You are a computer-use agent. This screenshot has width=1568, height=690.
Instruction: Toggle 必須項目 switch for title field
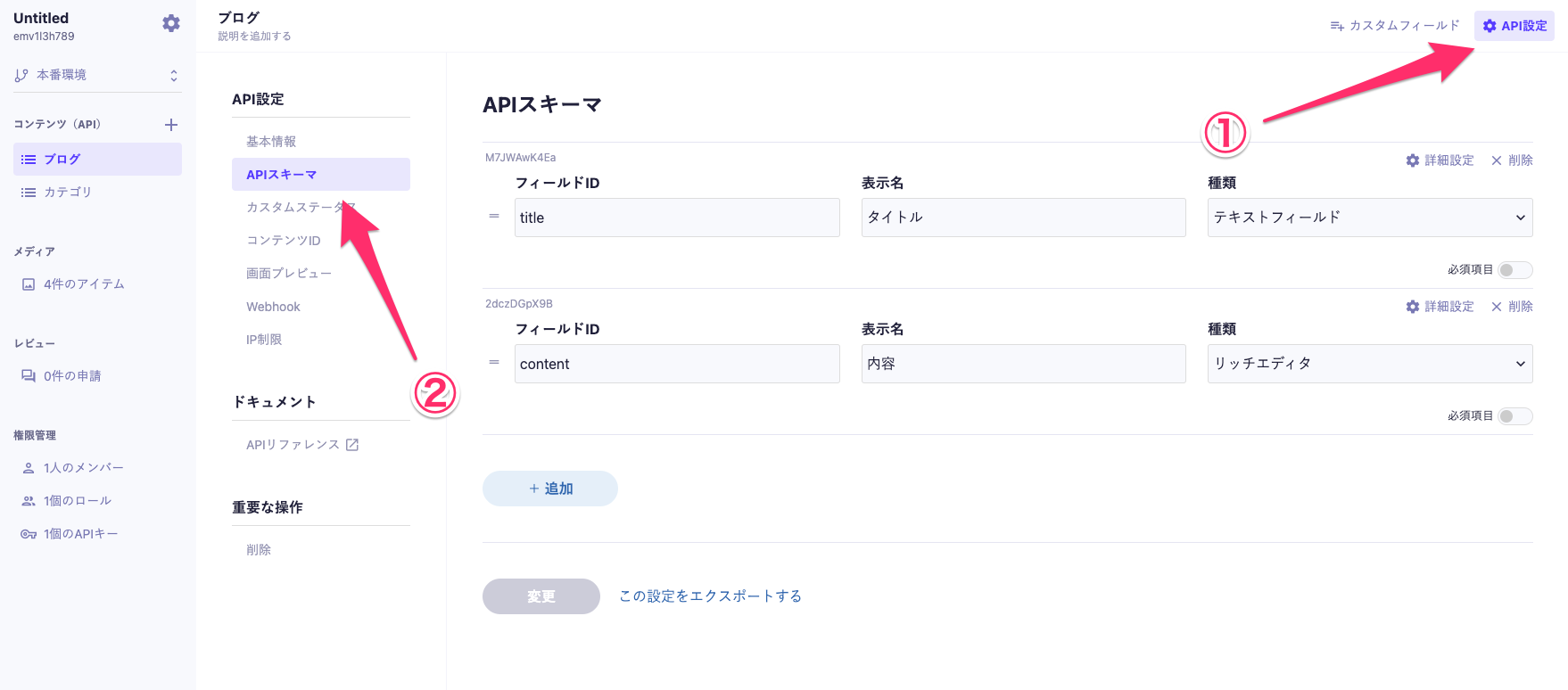point(1515,270)
